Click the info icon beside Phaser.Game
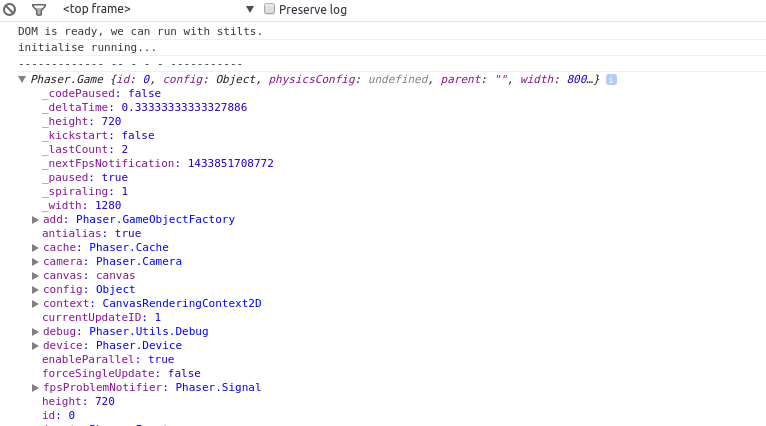Screen dimensions: 766x426 [x=611, y=80]
